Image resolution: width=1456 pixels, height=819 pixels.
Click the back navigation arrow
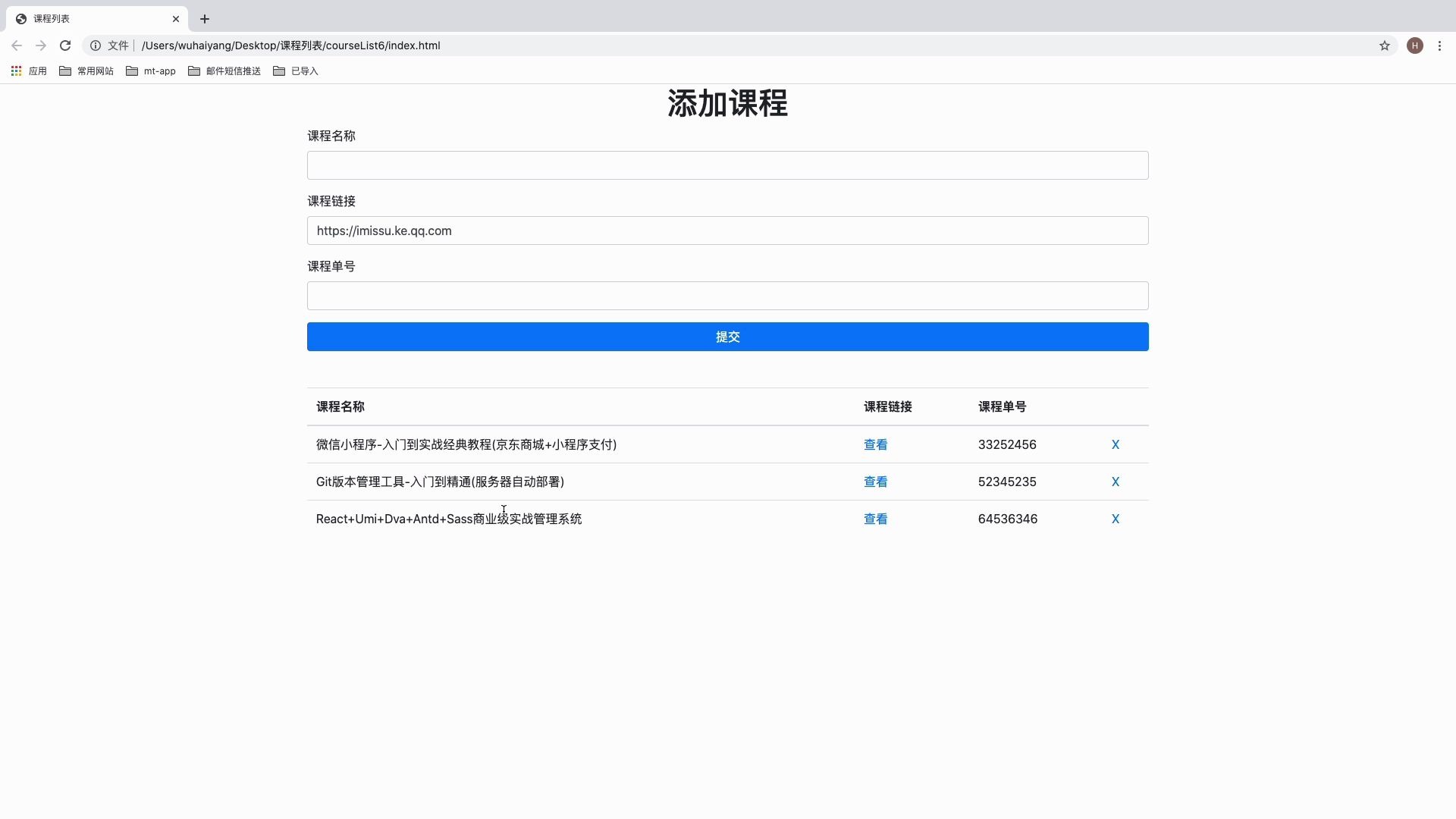pyautogui.click(x=17, y=45)
